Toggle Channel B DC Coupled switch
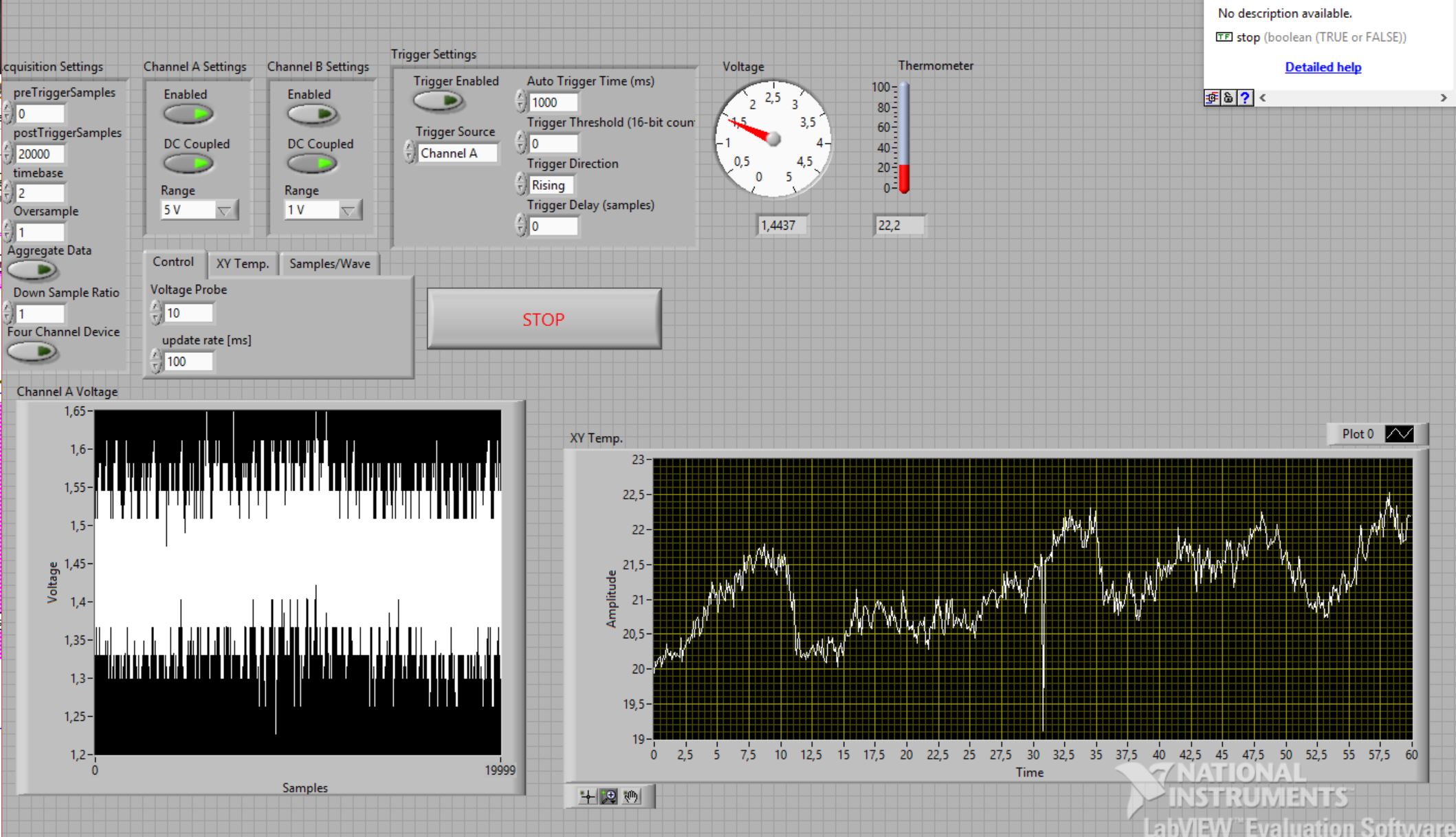1456x837 pixels. [312, 164]
